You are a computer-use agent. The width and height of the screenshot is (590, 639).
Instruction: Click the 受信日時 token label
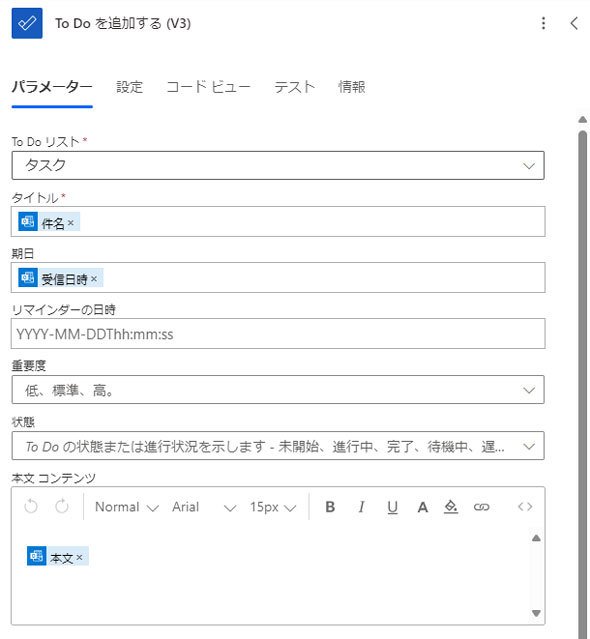tap(64, 279)
